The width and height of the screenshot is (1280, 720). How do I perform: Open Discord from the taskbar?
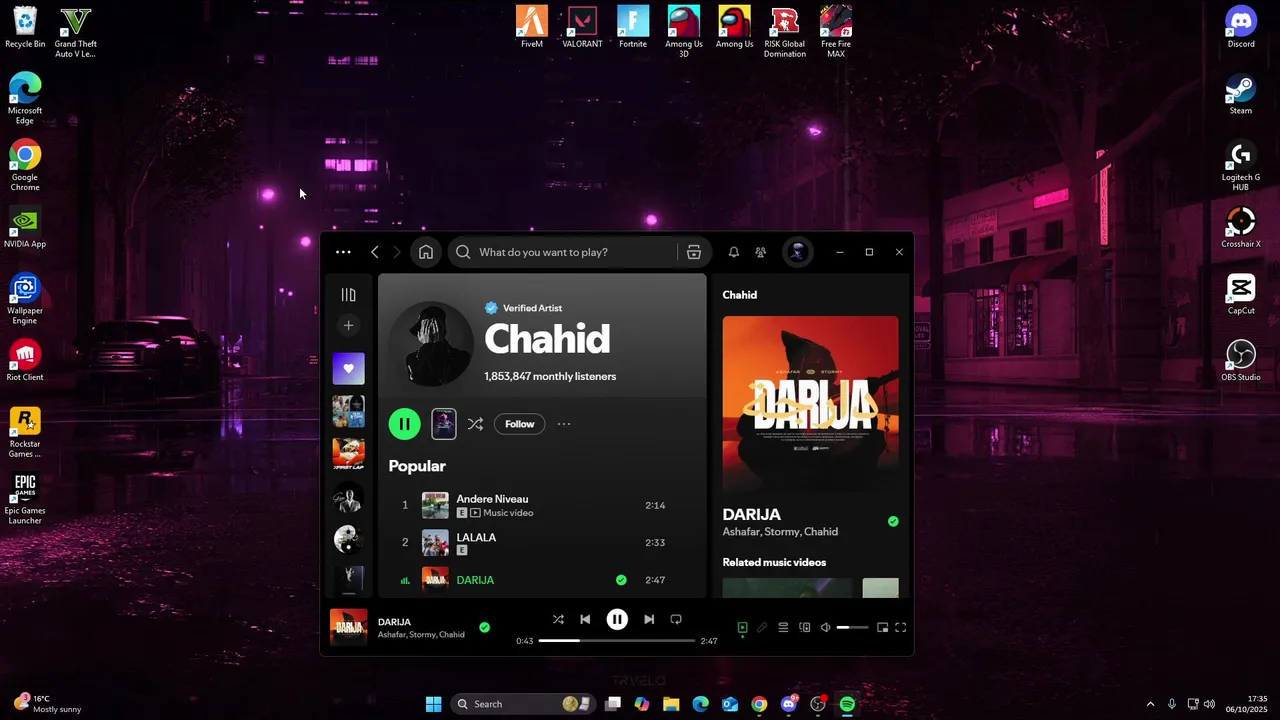tap(789, 704)
